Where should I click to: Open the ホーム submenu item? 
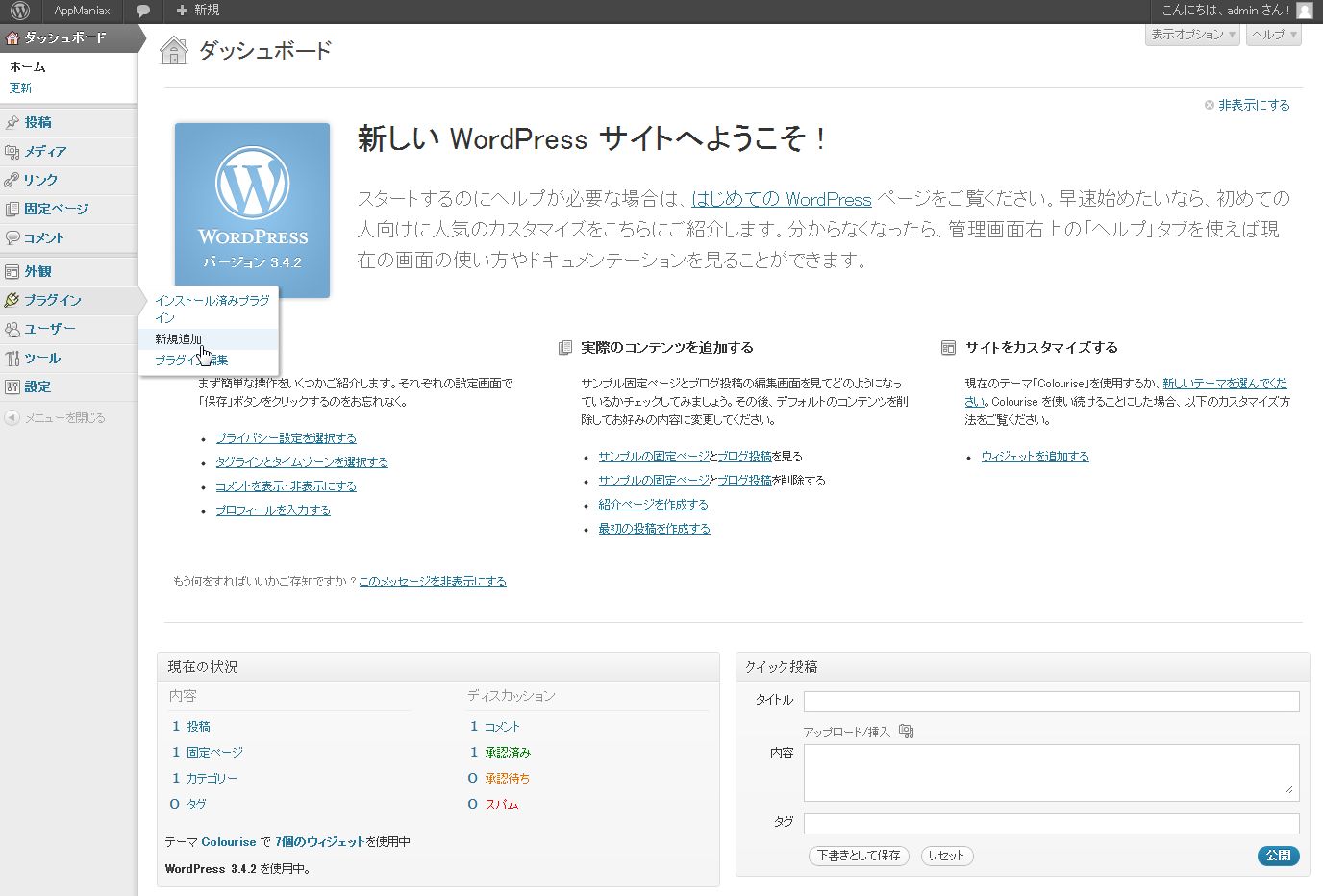(28, 67)
